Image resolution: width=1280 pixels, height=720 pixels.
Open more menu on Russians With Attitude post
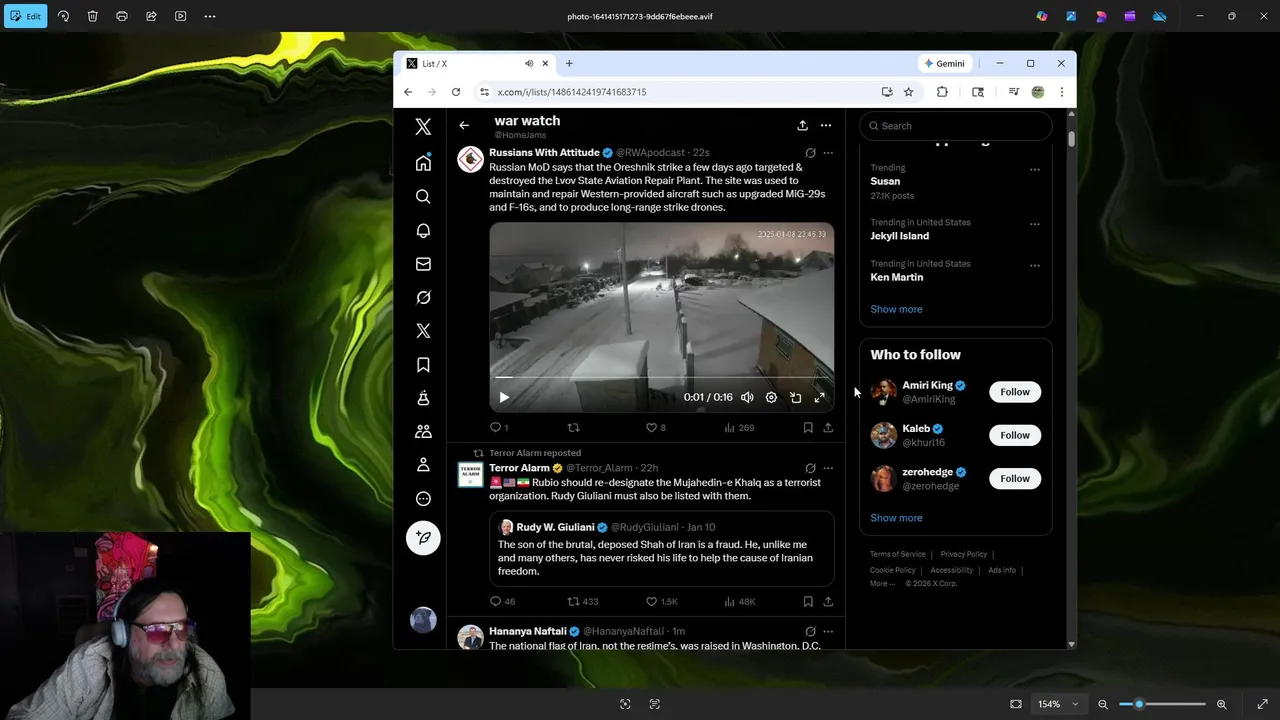coord(828,153)
